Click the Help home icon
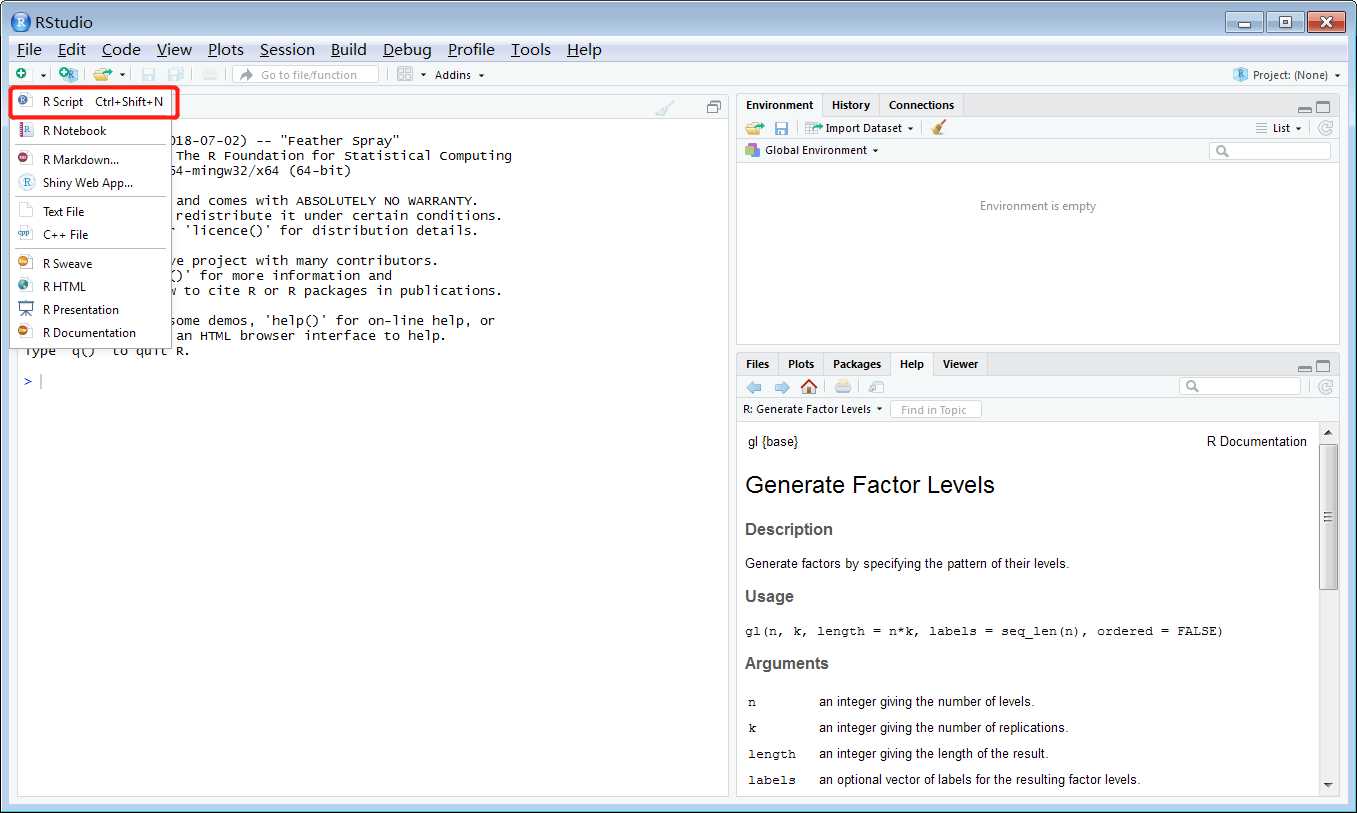 pyautogui.click(x=809, y=387)
